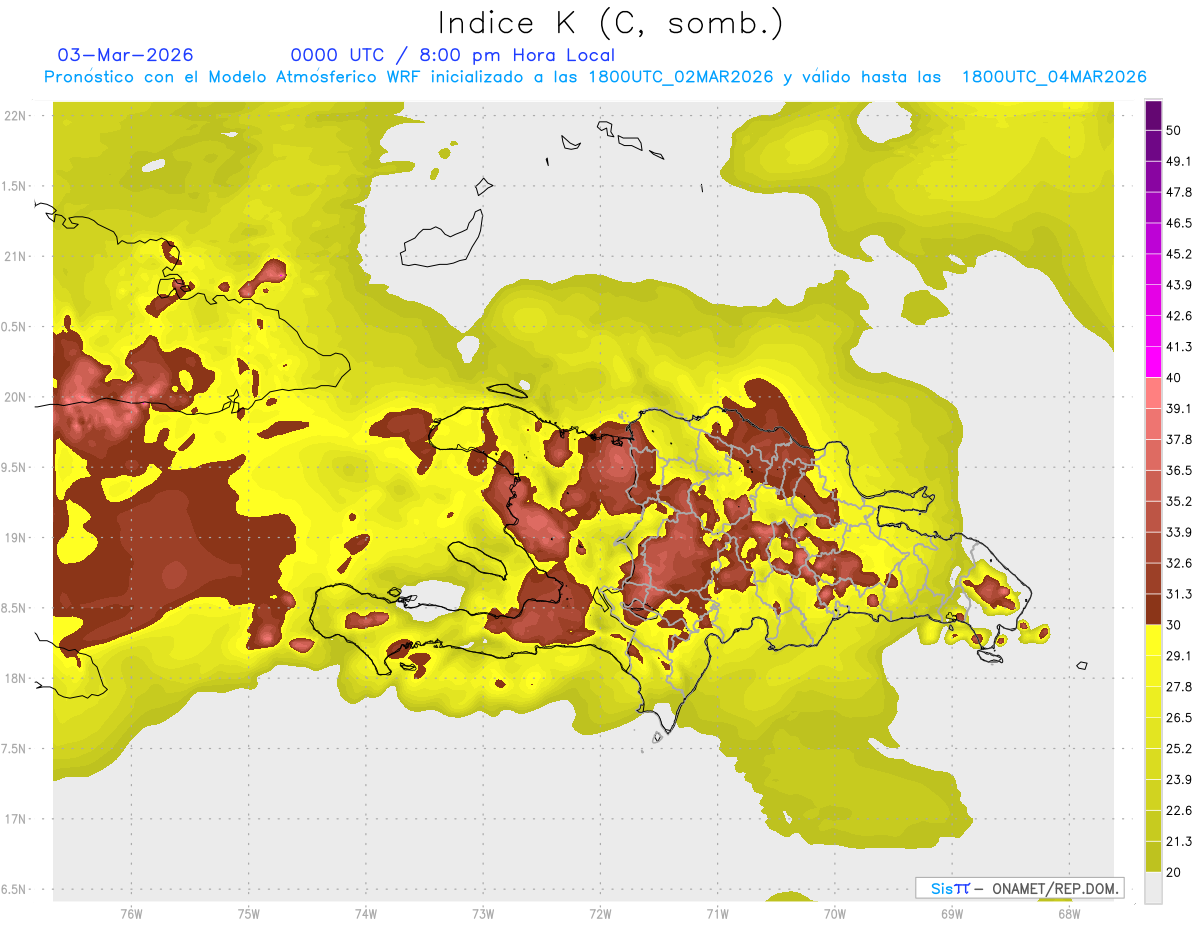Click the color bar value 26.5
Image resolution: width=1200 pixels, height=927 pixels.
point(1179,718)
